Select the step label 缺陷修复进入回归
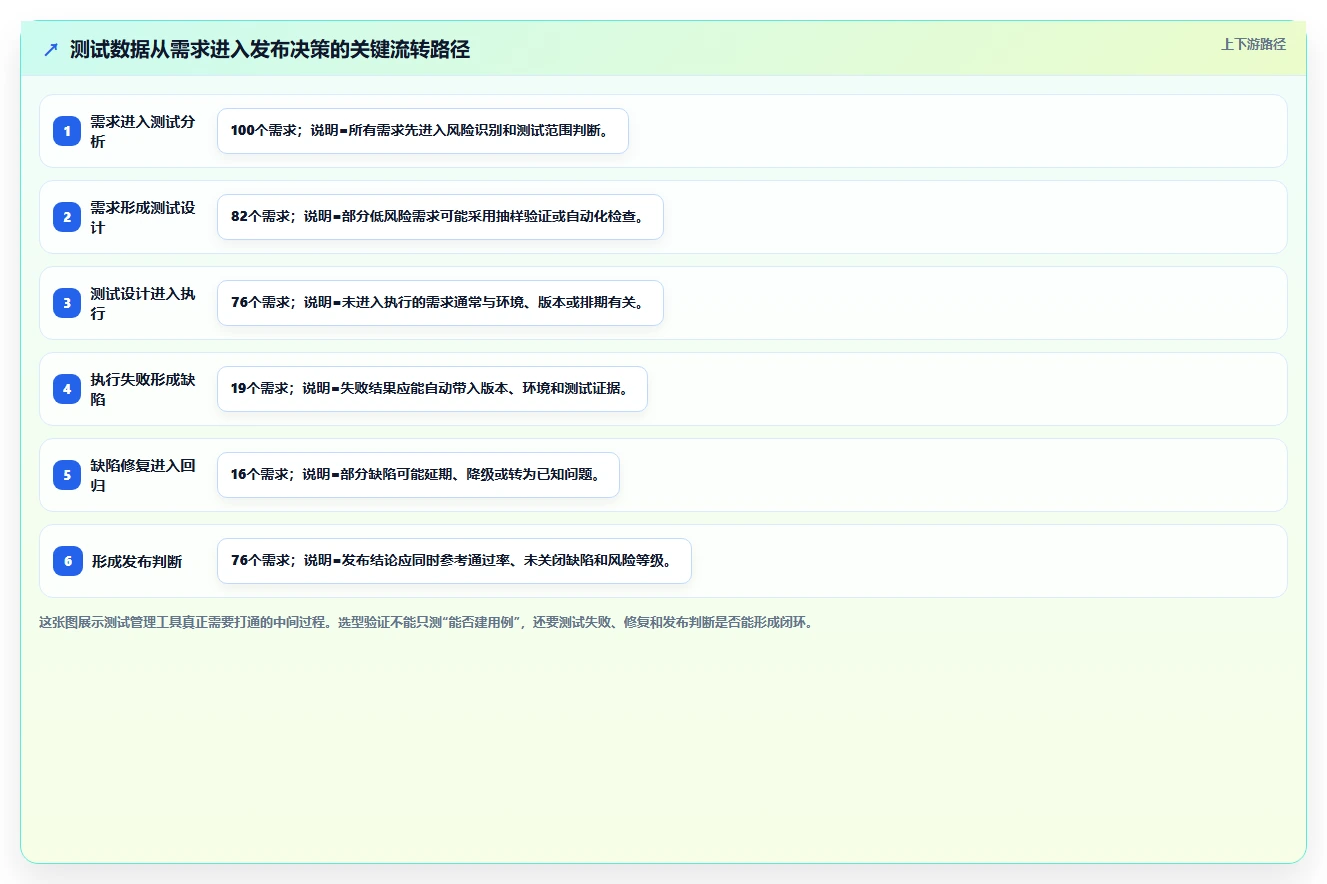The width and height of the screenshot is (1327, 884). tap(143, 475)
